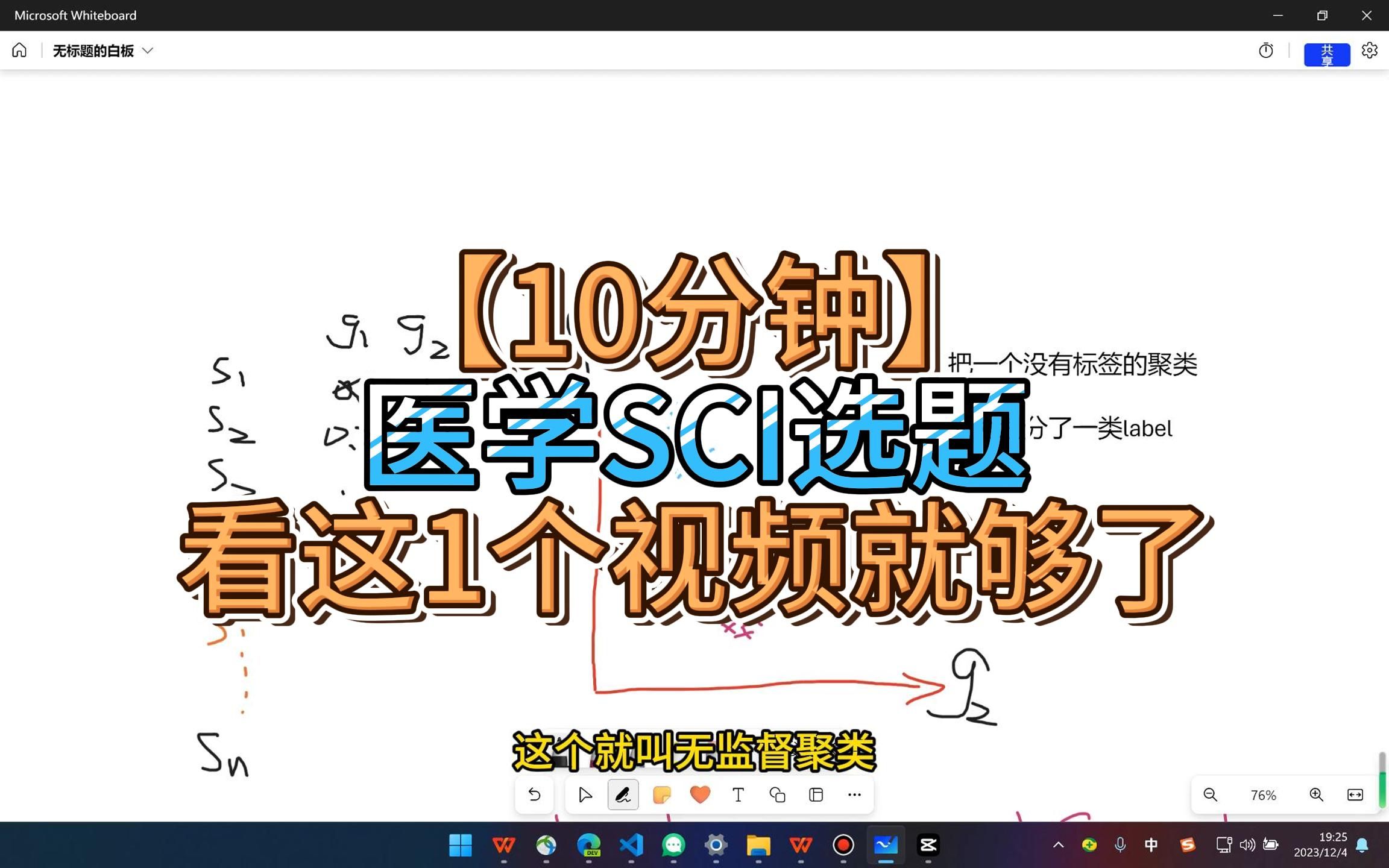Launch Visual Studio Code from the taskbar

click(631, 845)
